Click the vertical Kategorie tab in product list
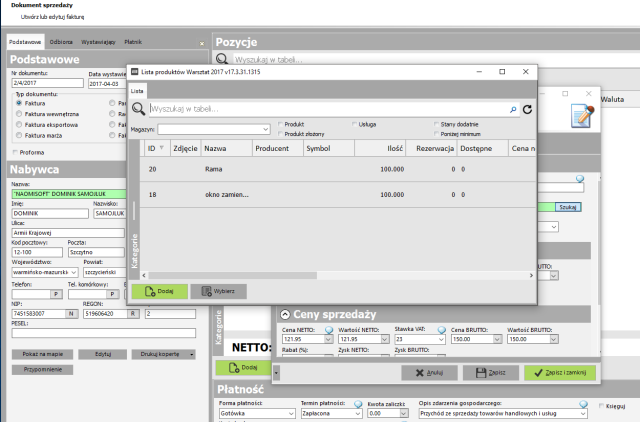 134,250
